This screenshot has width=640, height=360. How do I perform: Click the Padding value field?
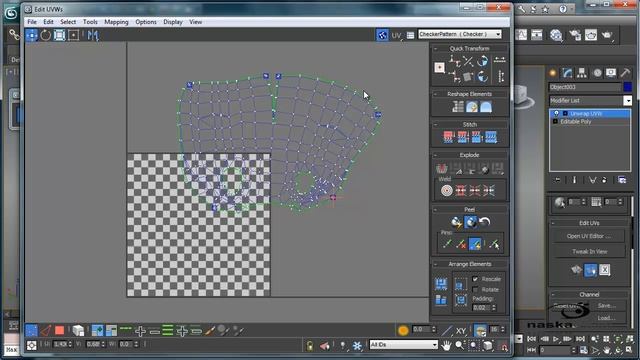tap(481, 308)
